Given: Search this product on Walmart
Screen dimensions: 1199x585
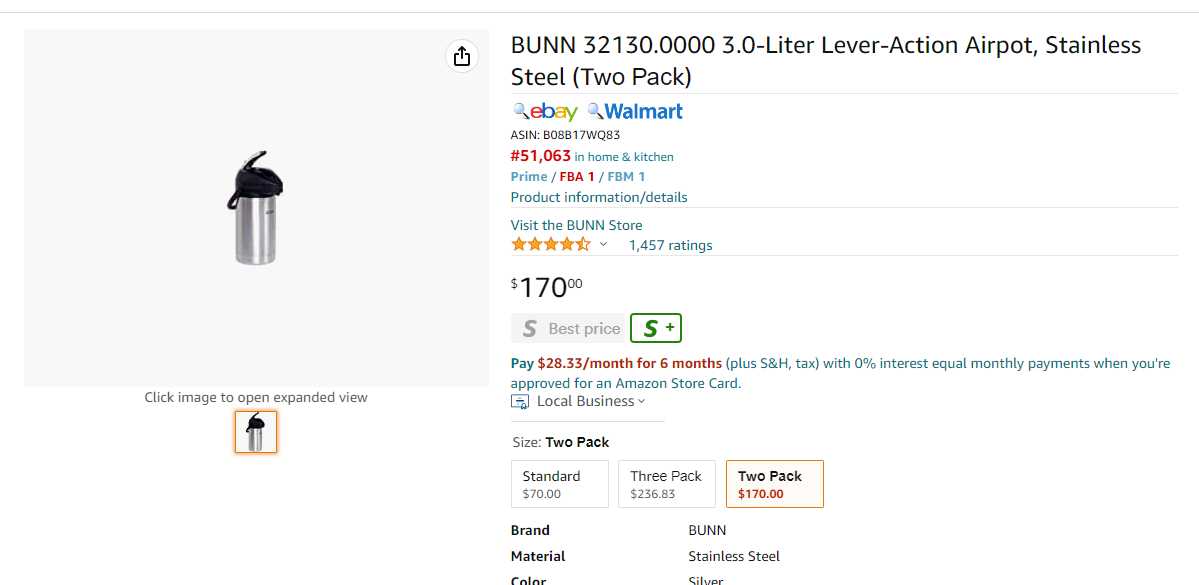Looking at the screenshot, I should pyautogui.click(x=635, y=112).
